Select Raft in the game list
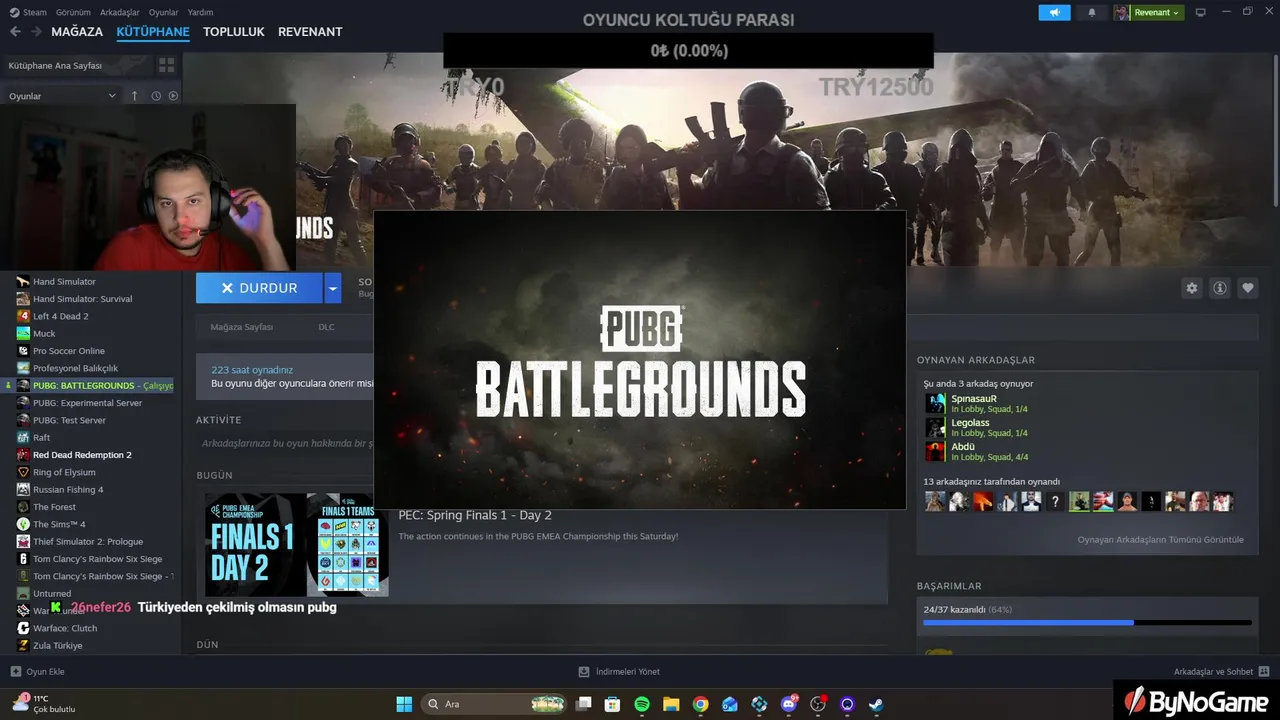 (41, 438)
